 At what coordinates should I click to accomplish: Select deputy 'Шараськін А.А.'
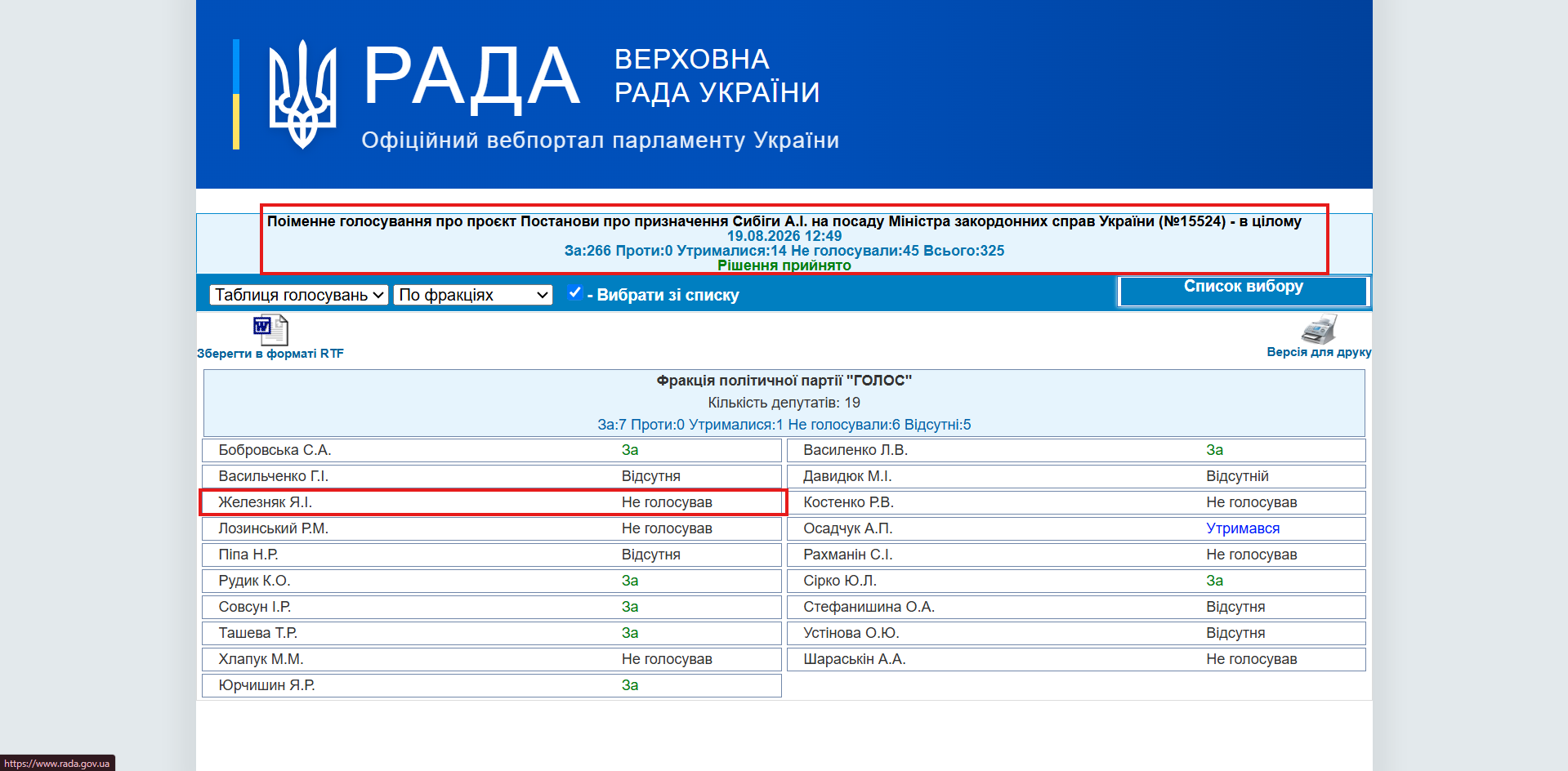[x=855, y=659]
